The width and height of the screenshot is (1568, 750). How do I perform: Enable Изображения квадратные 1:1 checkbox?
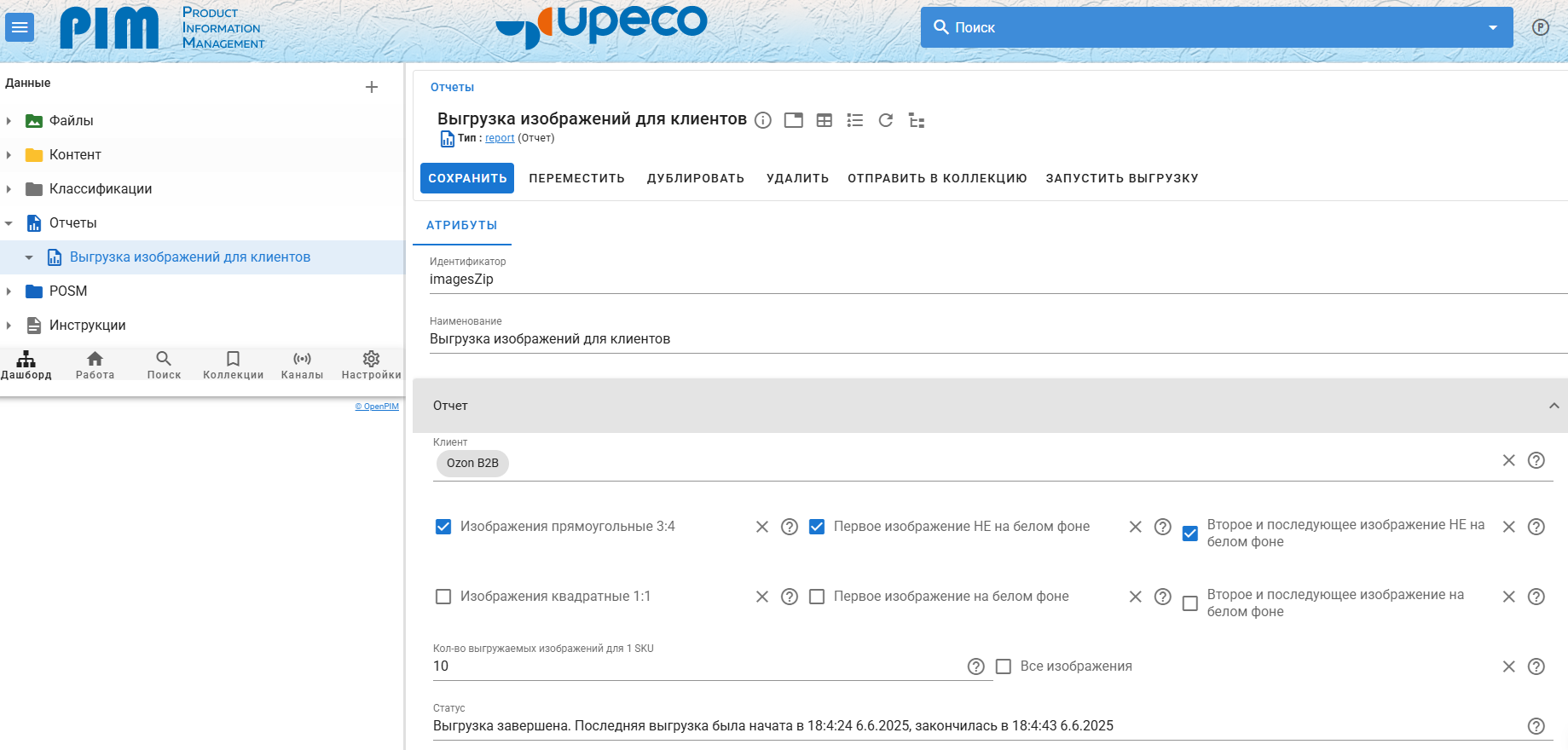pos(443,597)
